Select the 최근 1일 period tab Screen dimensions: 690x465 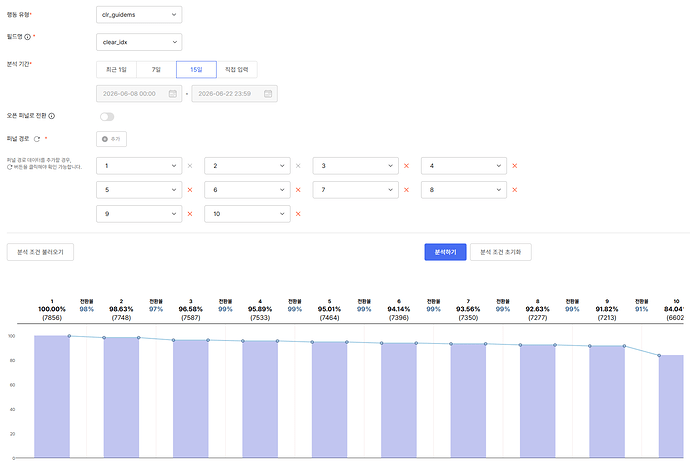[x=116, y=70]
